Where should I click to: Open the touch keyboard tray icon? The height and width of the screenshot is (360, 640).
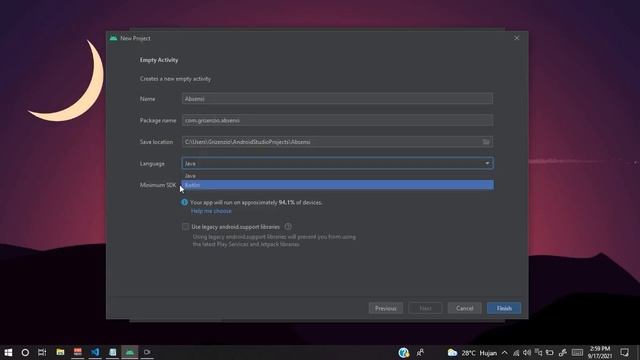(577, 353)
